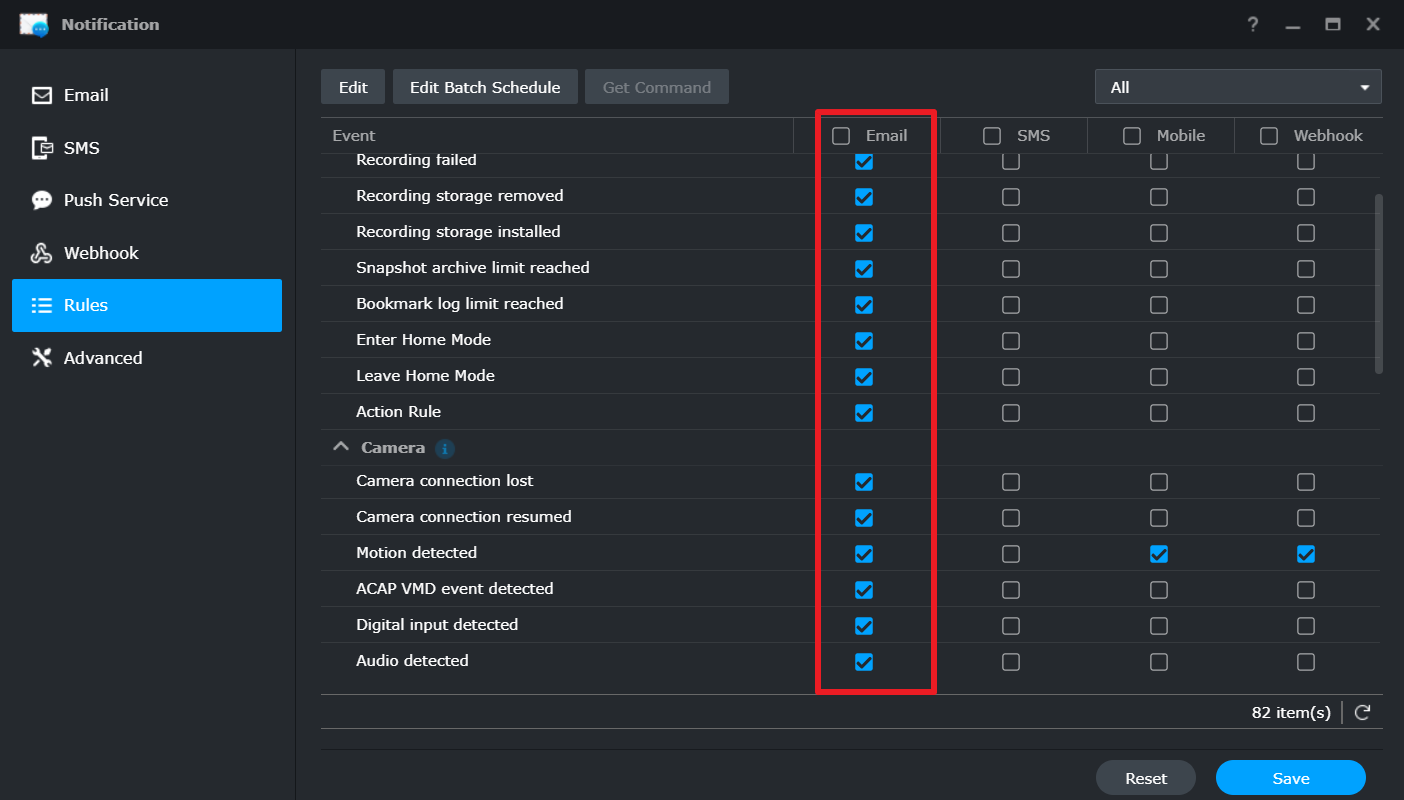Open help with the question mark icon

click(x=1253, y=24)
